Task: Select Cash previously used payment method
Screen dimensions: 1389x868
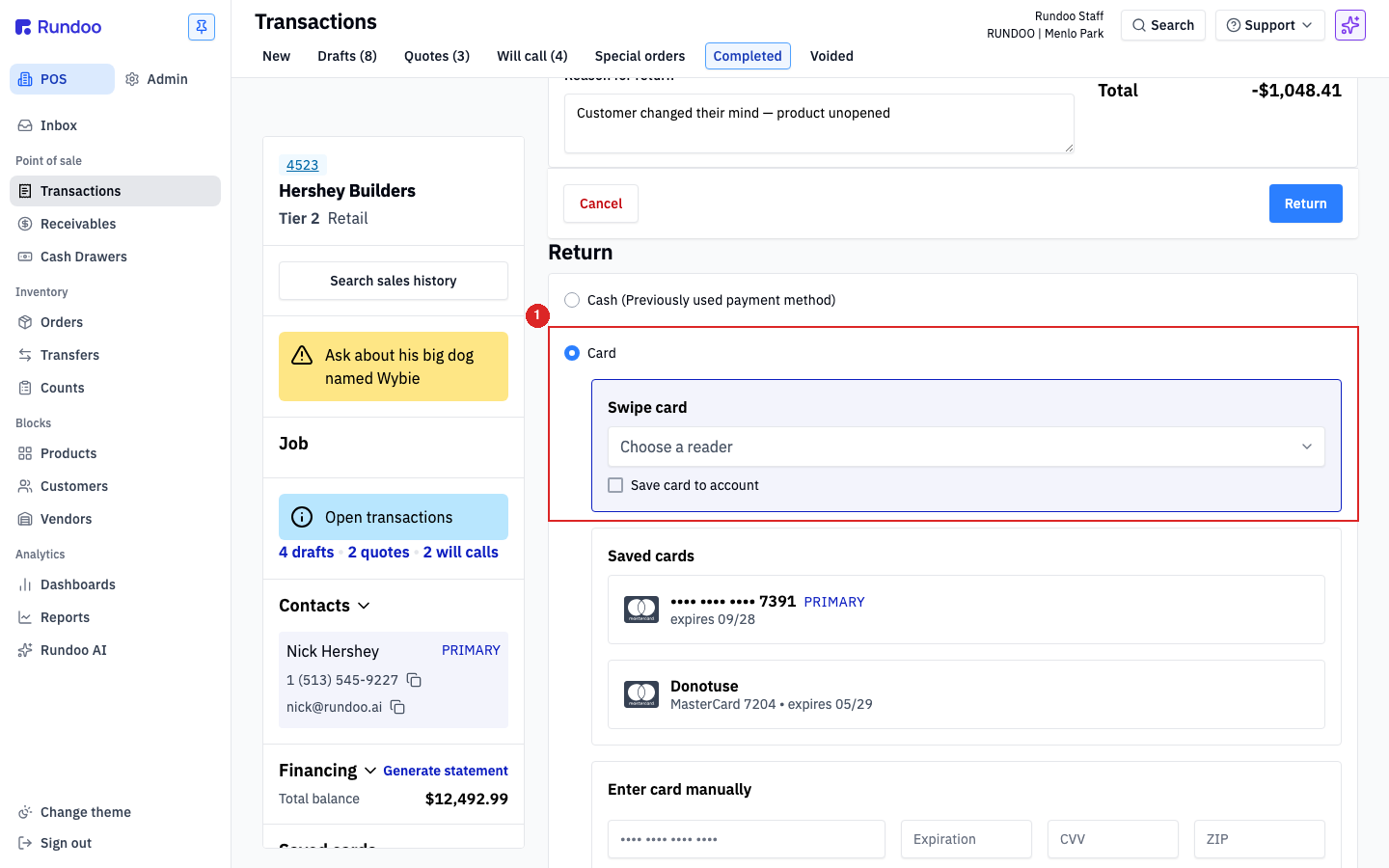Action: coord(572,300)
